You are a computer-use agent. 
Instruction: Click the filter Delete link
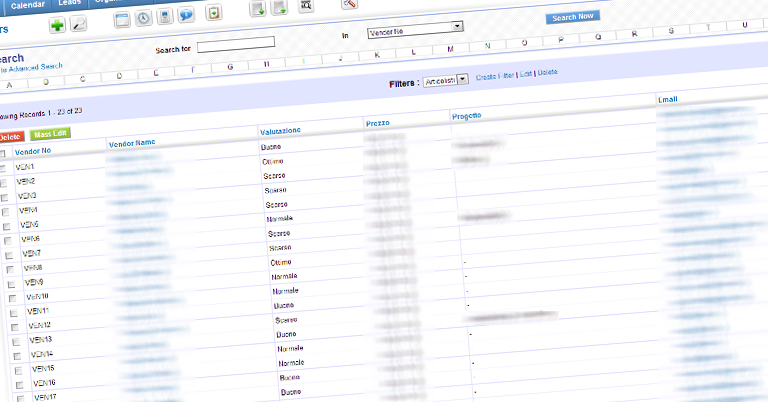(548, 72)
